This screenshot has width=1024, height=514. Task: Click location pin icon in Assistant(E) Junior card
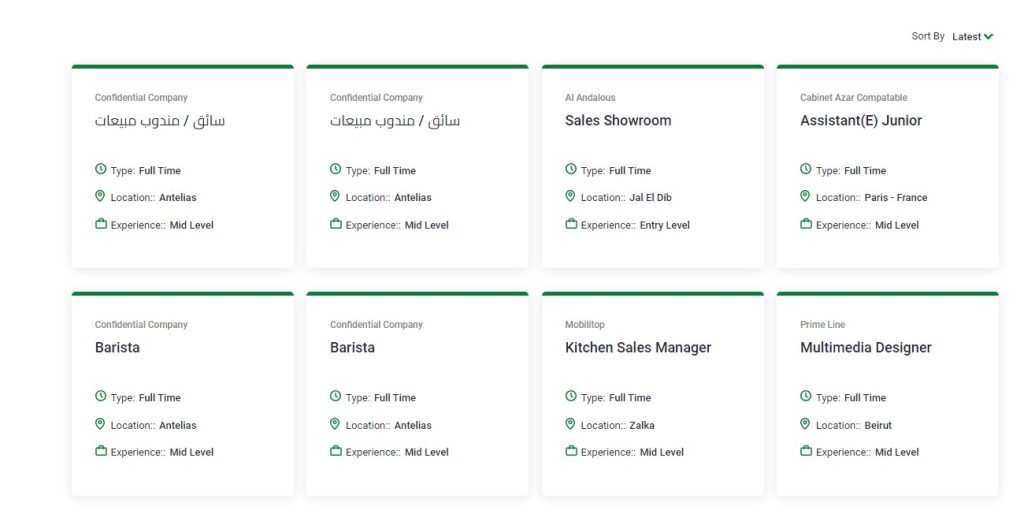pos(805,197)
